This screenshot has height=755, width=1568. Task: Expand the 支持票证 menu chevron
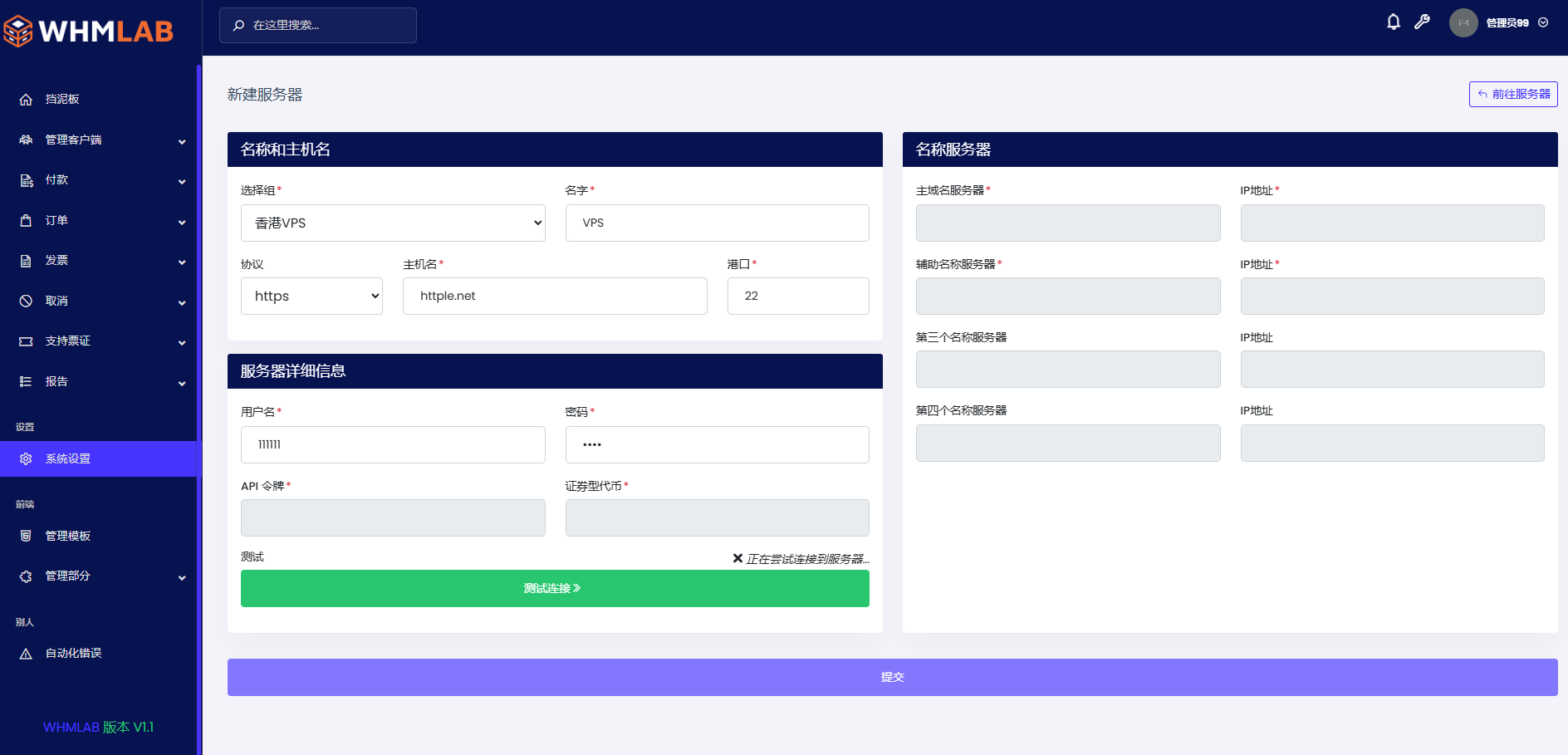[x=182, y=343]
